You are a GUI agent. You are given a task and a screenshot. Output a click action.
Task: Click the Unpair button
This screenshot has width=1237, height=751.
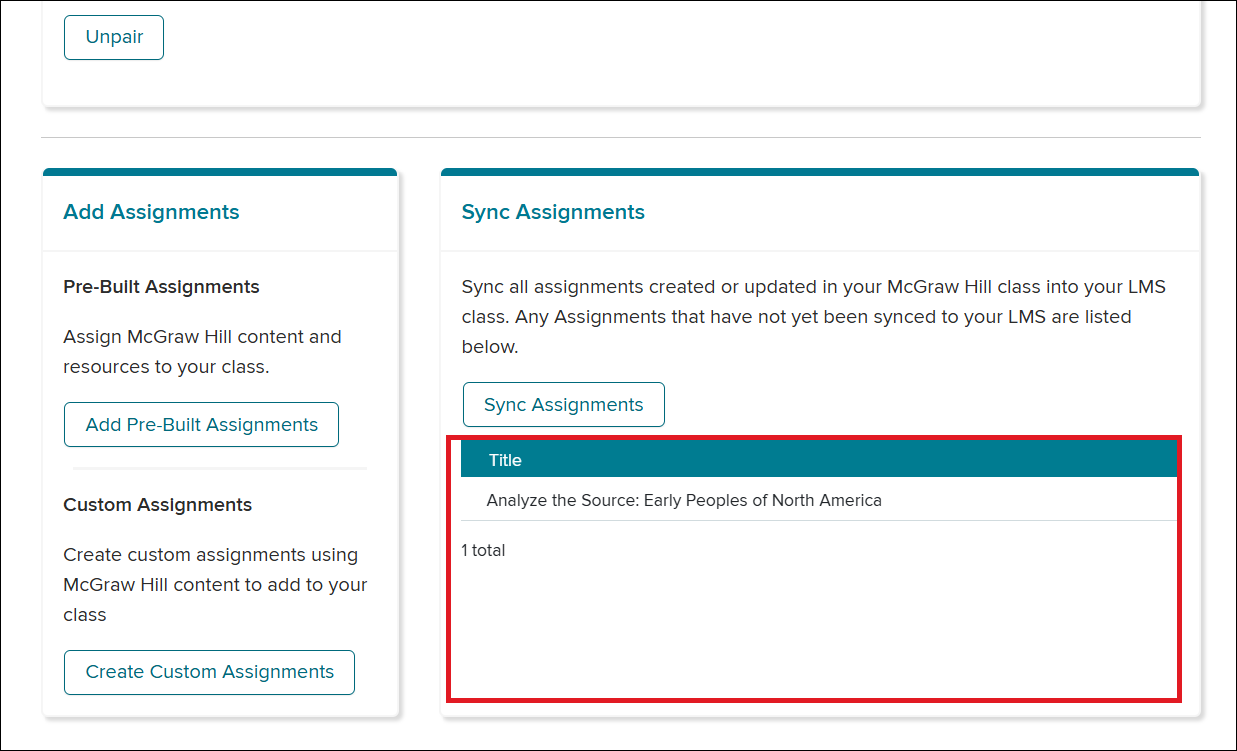(114, 37)
